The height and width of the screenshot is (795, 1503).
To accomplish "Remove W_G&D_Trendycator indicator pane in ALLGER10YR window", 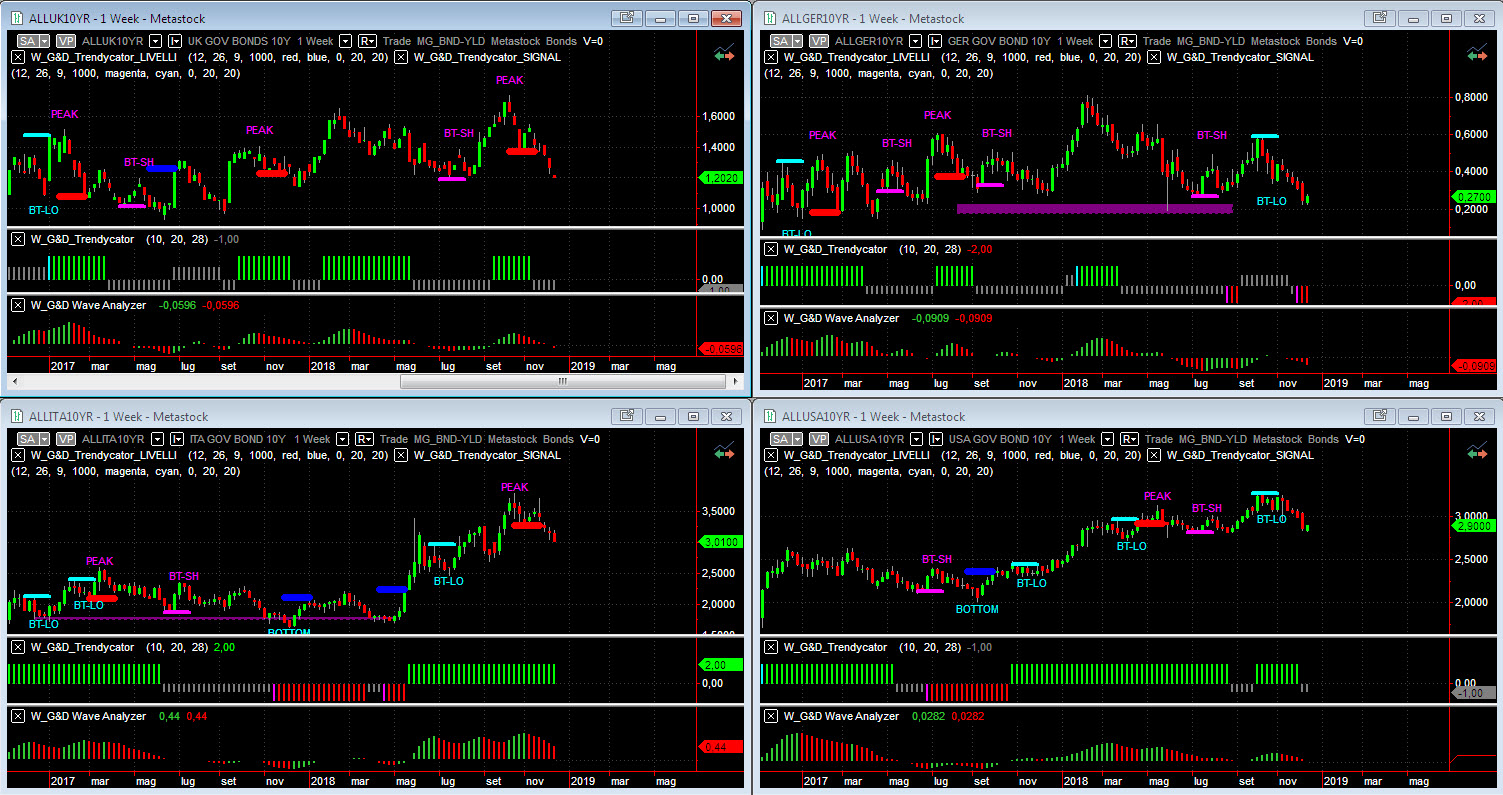I will pos(769,249).
